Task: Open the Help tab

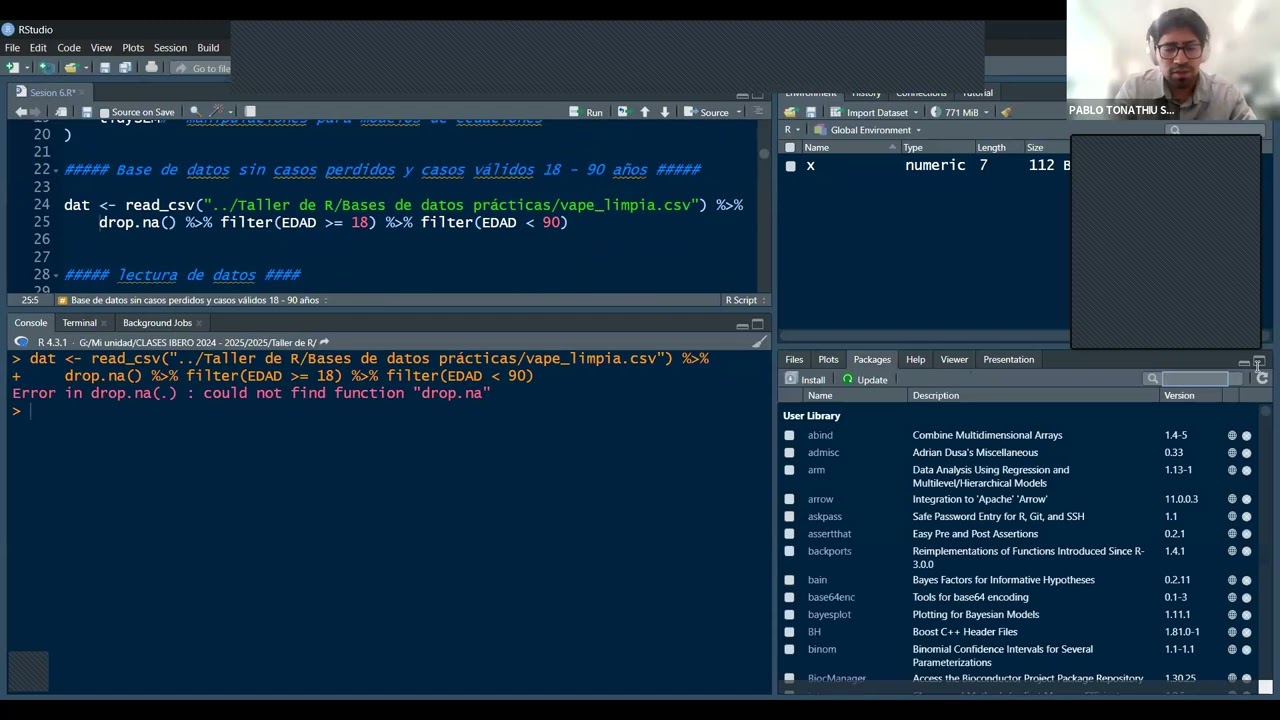Action: (915, 360)
